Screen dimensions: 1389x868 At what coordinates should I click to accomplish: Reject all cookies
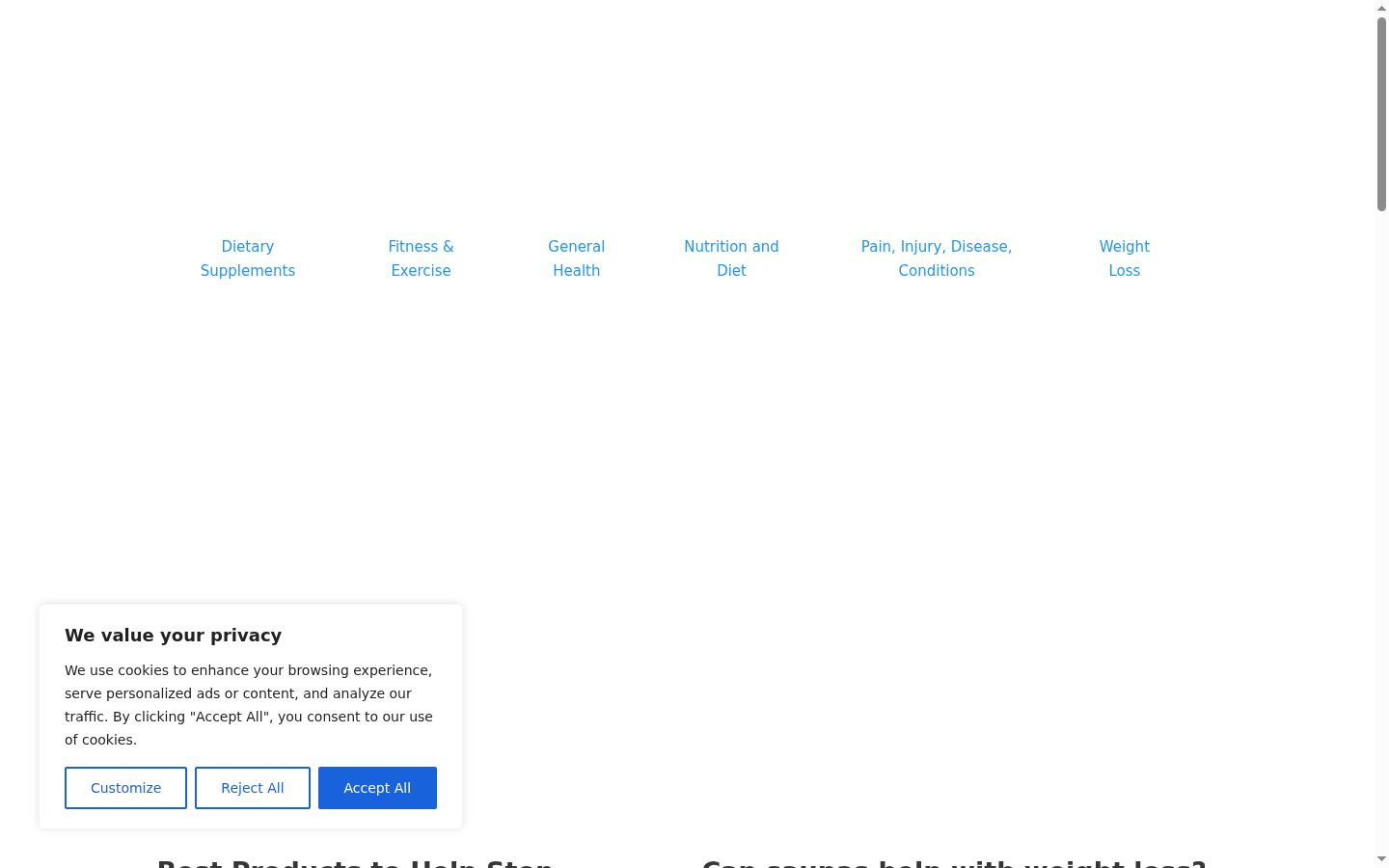pyautogui.click(x=253, y=788)
